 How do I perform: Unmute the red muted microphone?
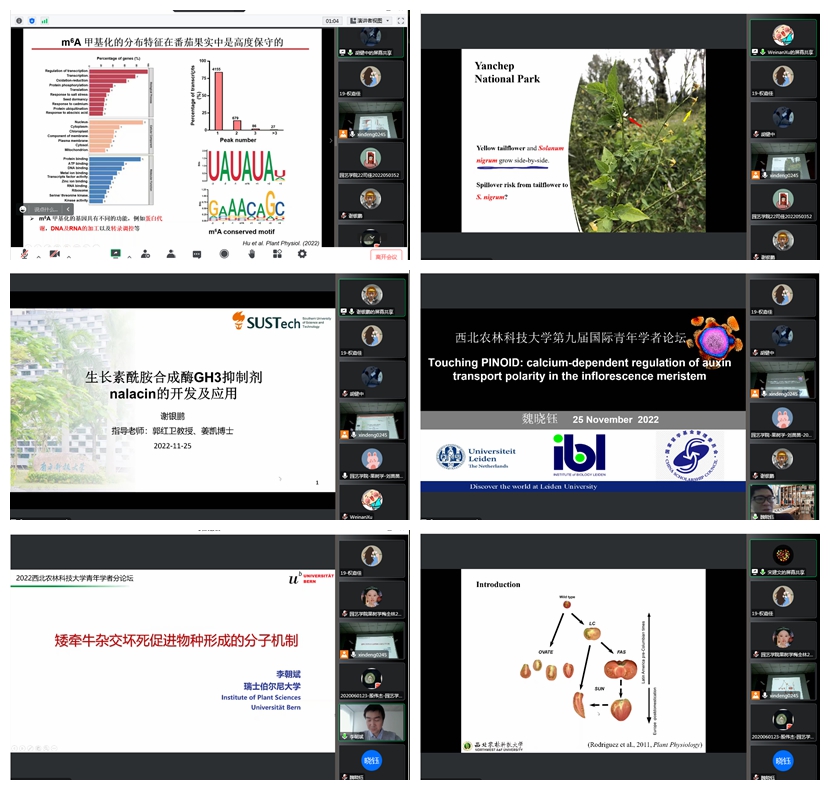23,254
